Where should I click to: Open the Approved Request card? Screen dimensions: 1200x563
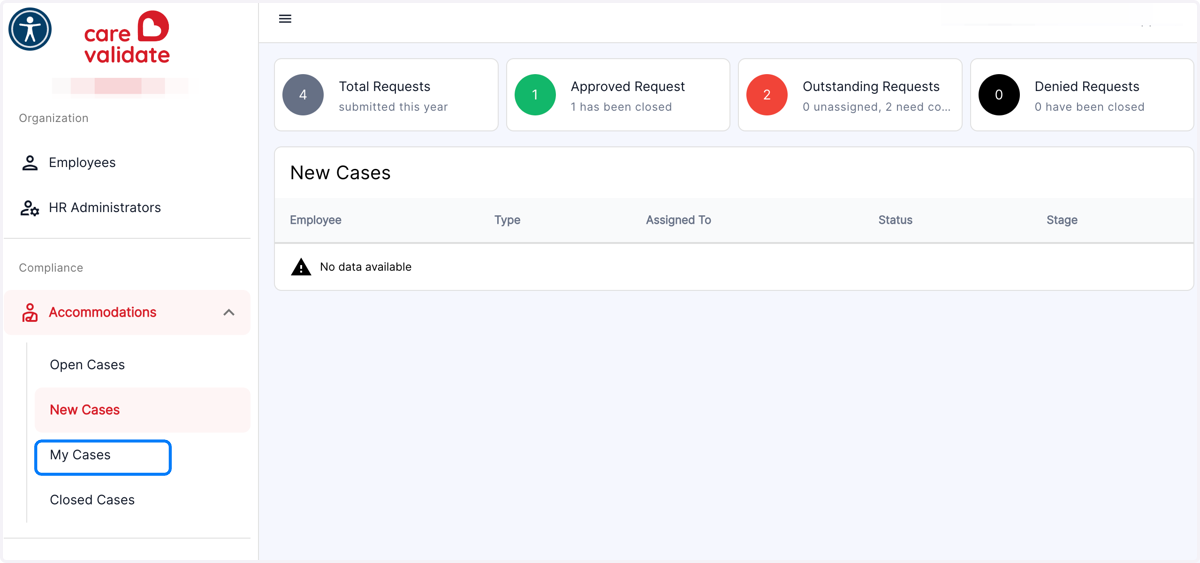[618, 95]
